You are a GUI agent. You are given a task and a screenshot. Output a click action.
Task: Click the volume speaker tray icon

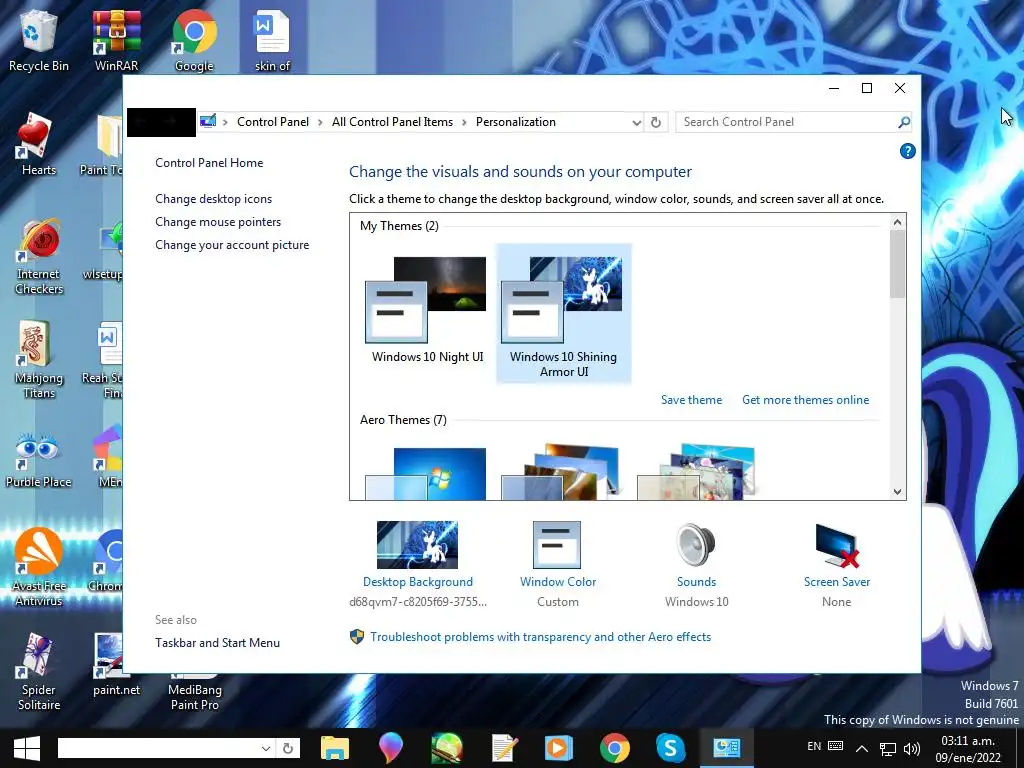coord(912,748)
